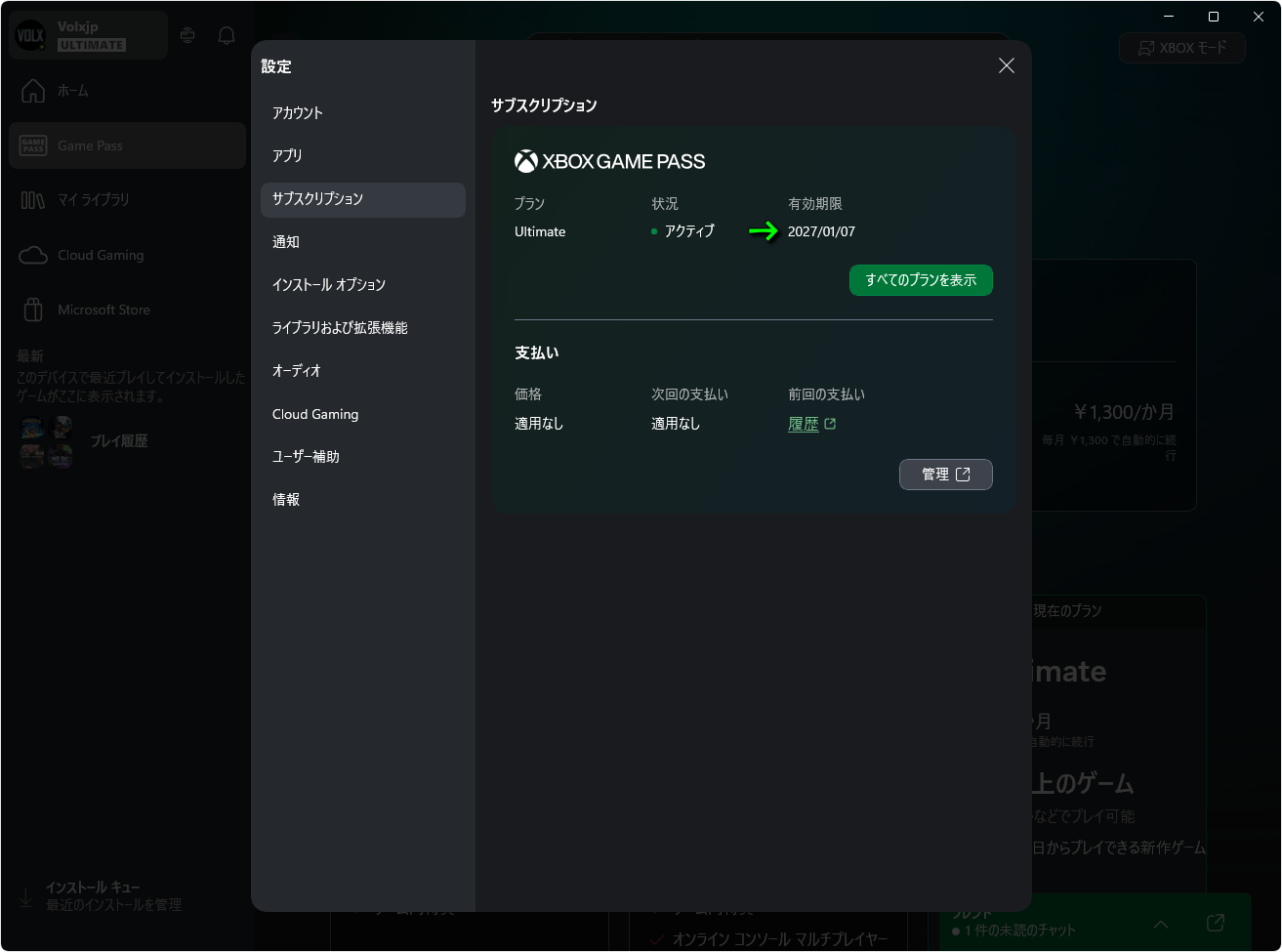
Task: Click the XBOX モード button
Action: coord(1182,48)
